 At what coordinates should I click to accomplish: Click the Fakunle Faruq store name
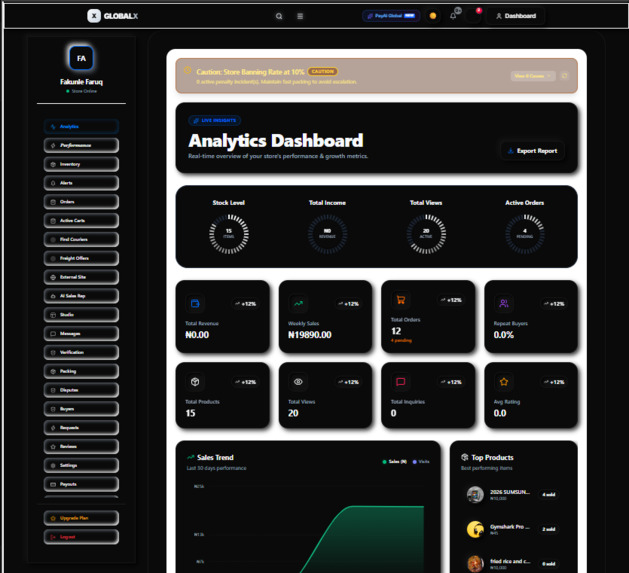pyautogui.click(x=81, y=82)
